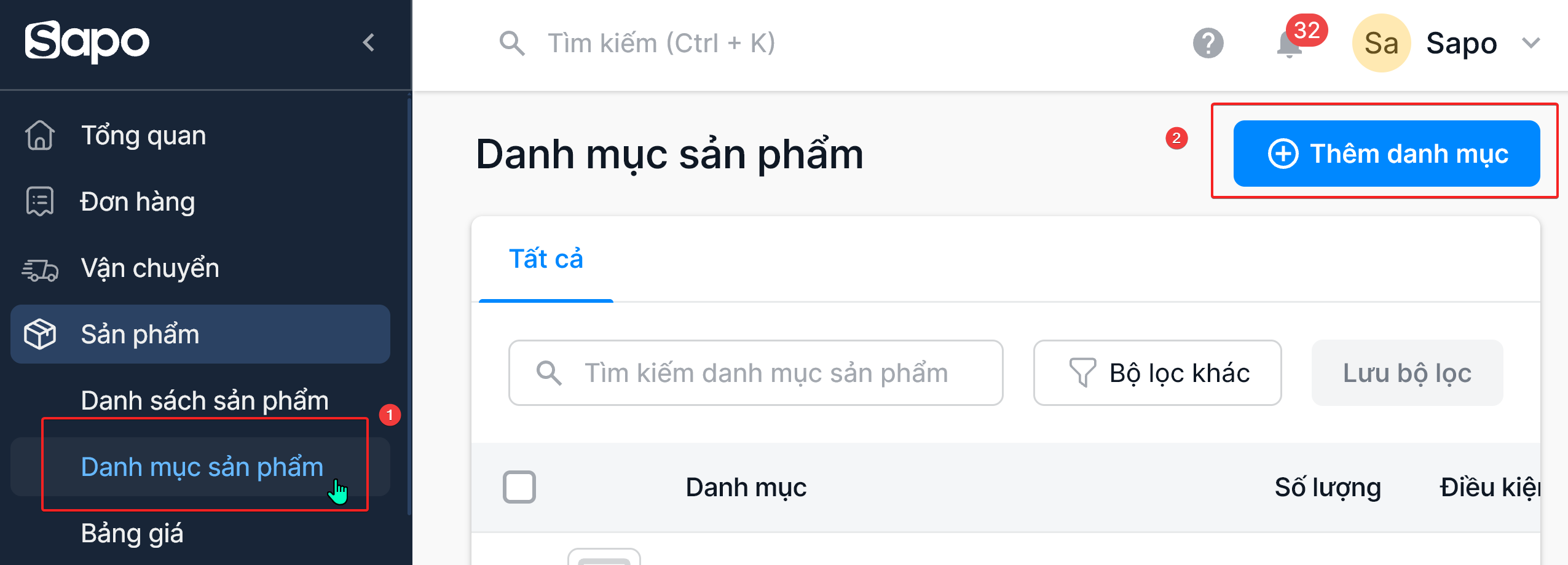Click the Vận chuyển truck icon

point(40,268)
